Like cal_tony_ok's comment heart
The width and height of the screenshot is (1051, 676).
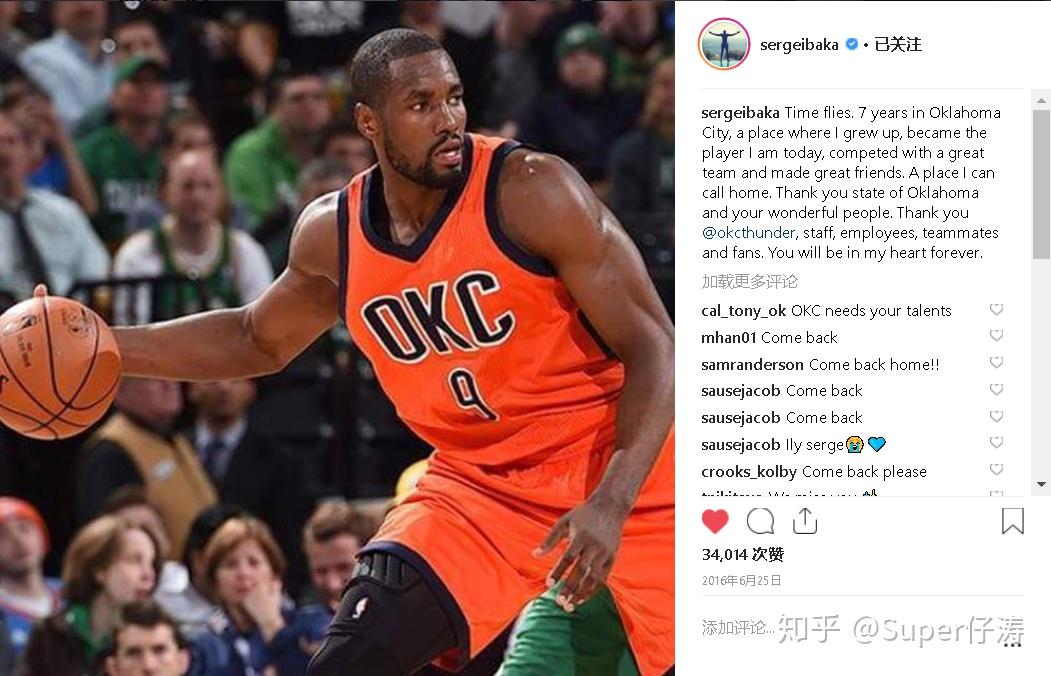(x=997, y=309)
